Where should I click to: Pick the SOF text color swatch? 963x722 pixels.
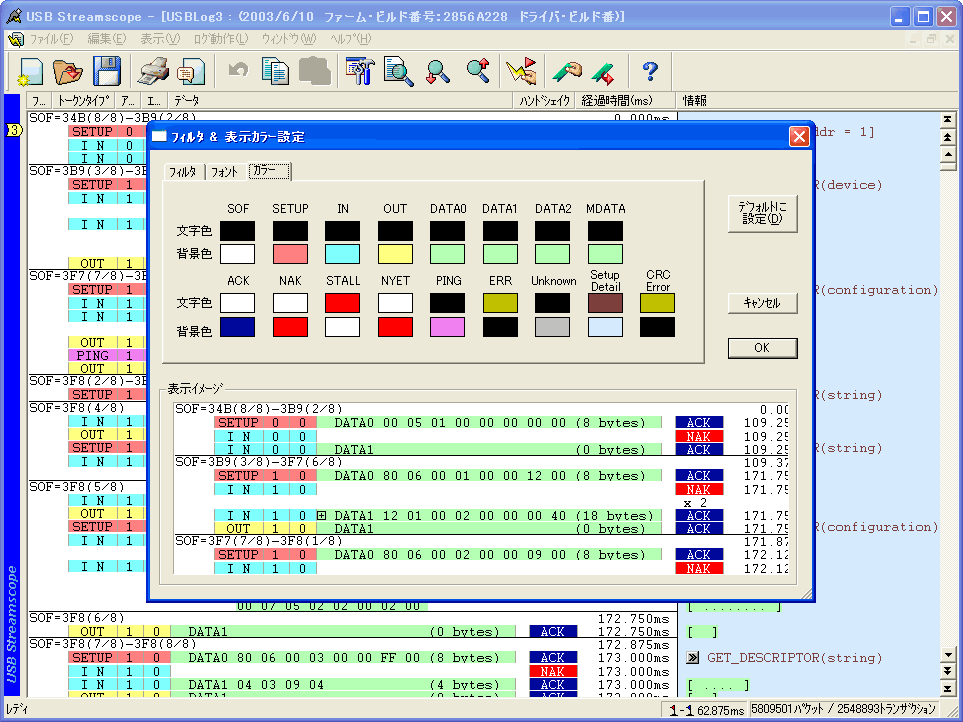coord(237,231)
